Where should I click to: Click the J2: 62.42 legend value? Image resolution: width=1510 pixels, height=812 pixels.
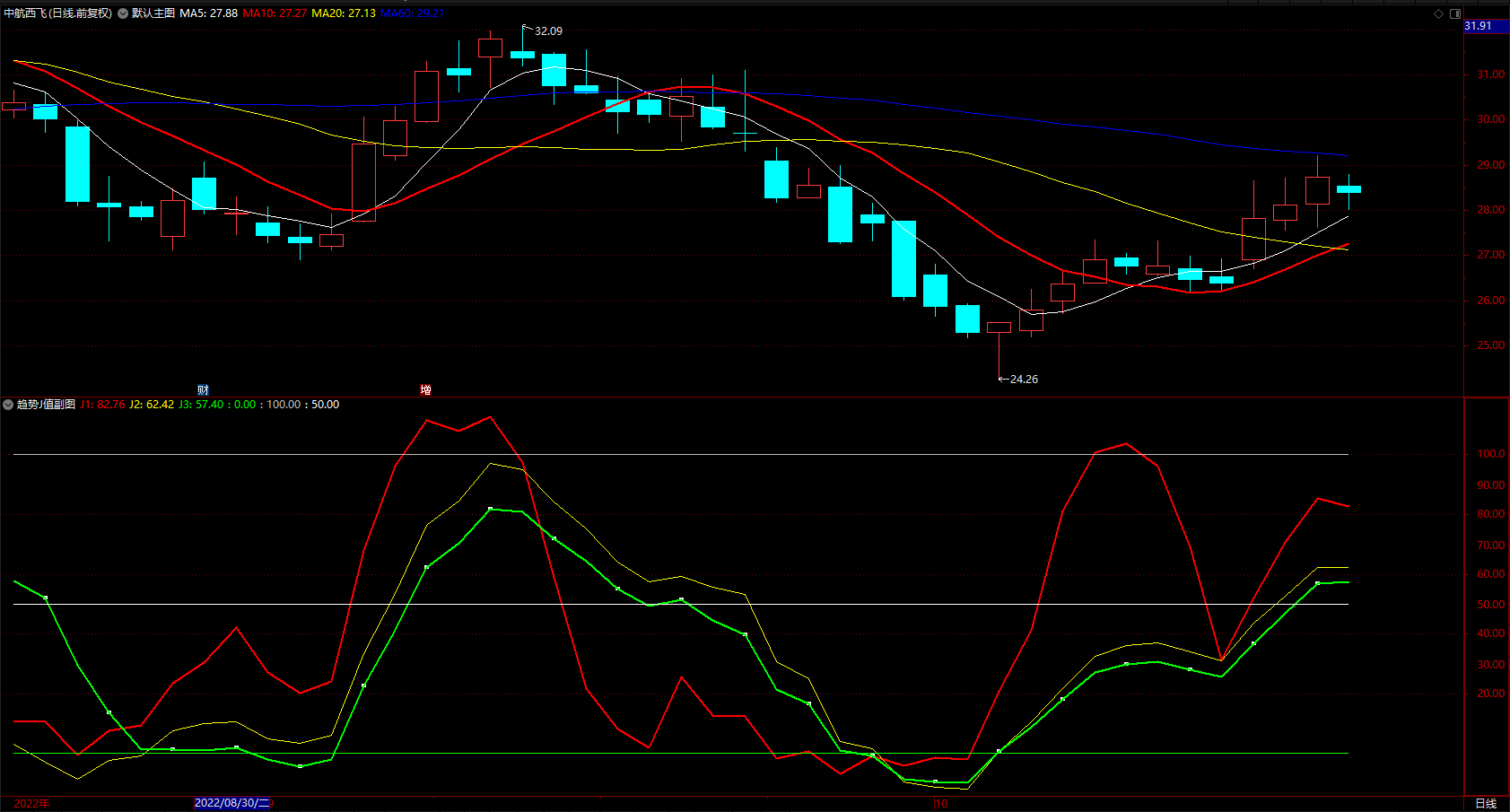click(x=152, y=405)
